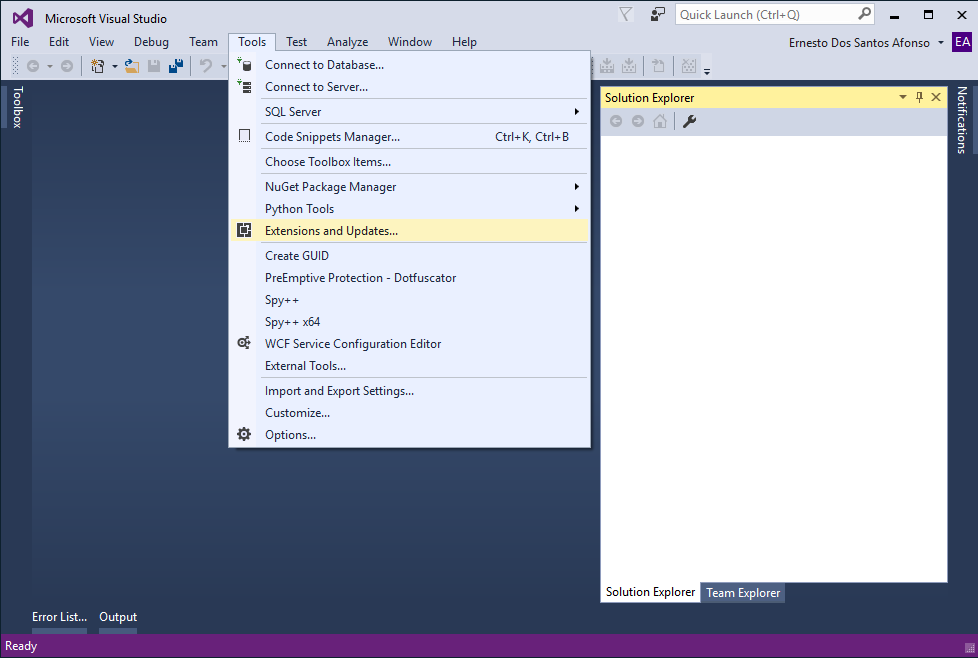978x658 pixels.
Task: Open the View menu
Action: coord(101,42)
